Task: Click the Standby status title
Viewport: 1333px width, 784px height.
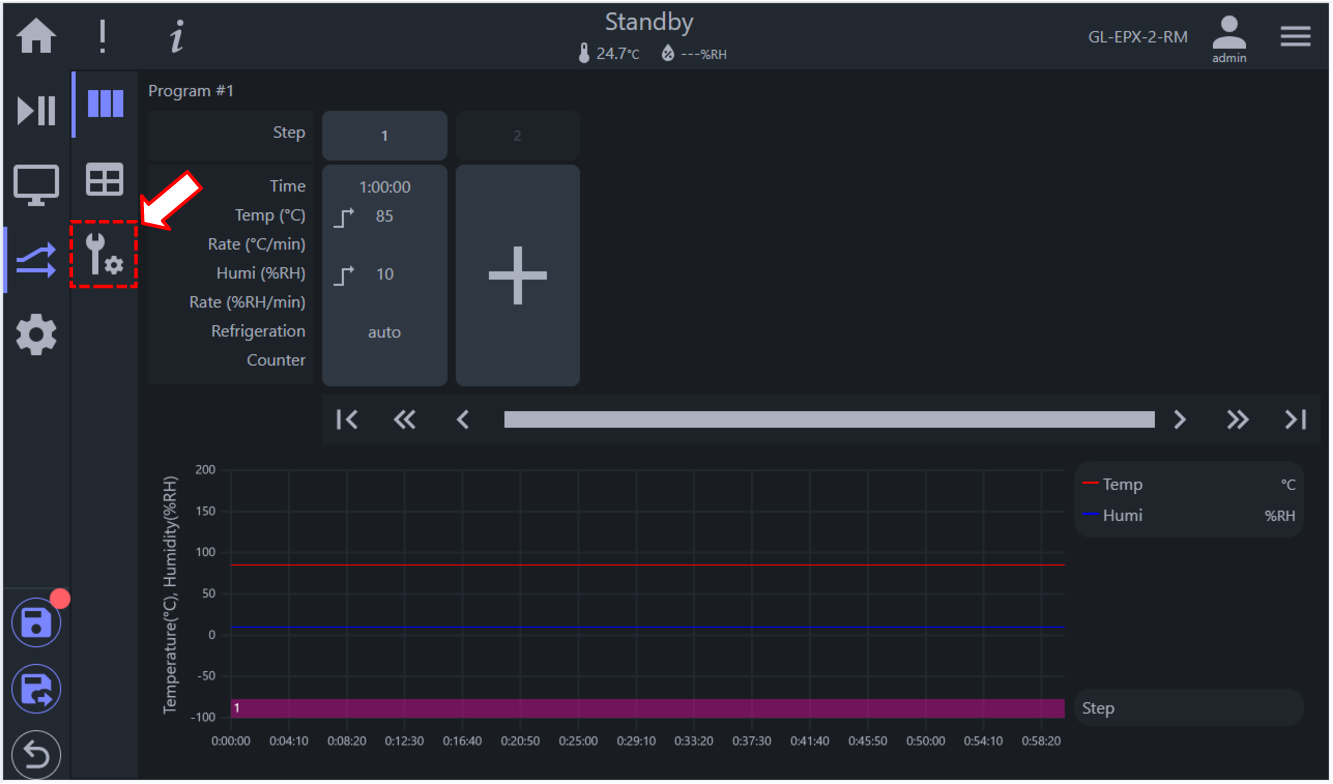Action: point(649,22)
